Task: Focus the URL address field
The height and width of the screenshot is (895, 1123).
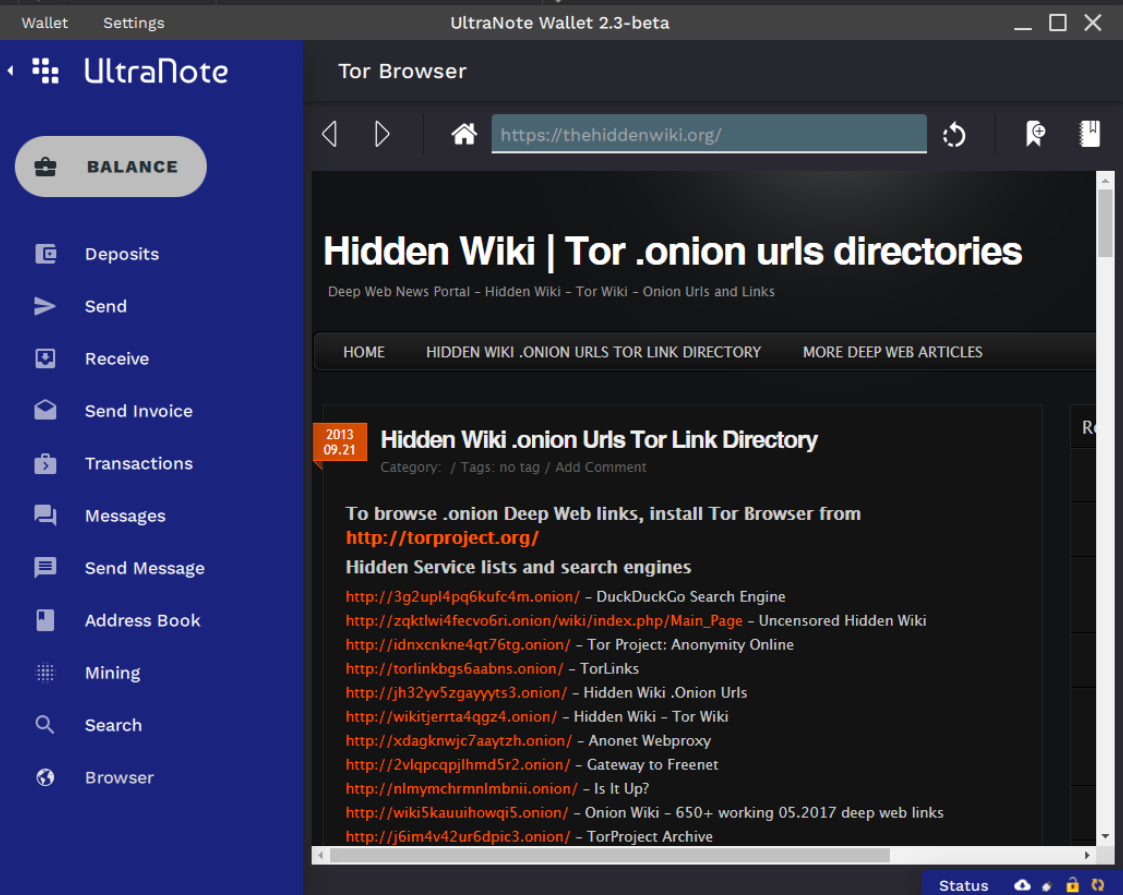Action: point(709,134)
